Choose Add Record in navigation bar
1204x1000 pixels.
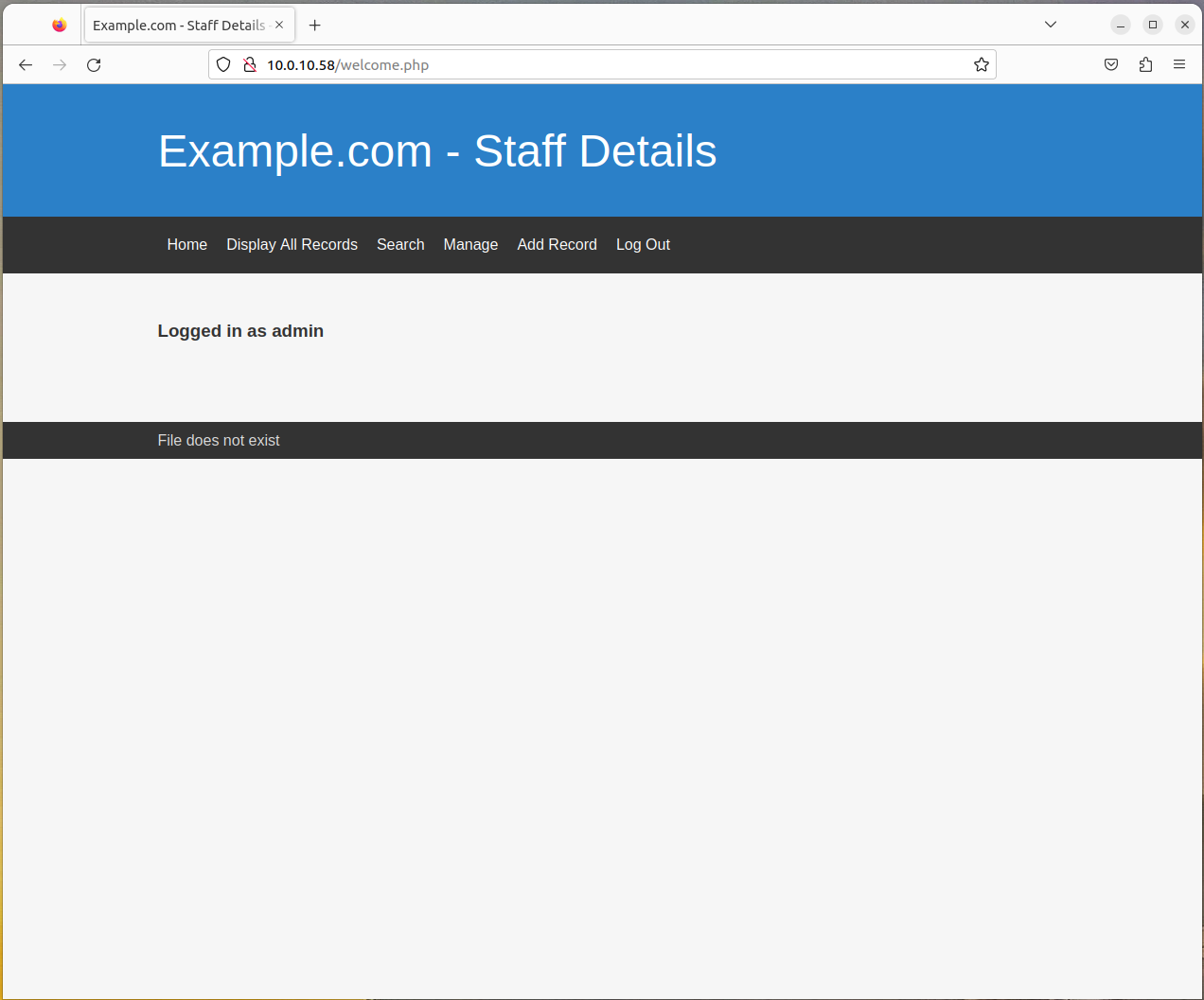coord(557,245)
